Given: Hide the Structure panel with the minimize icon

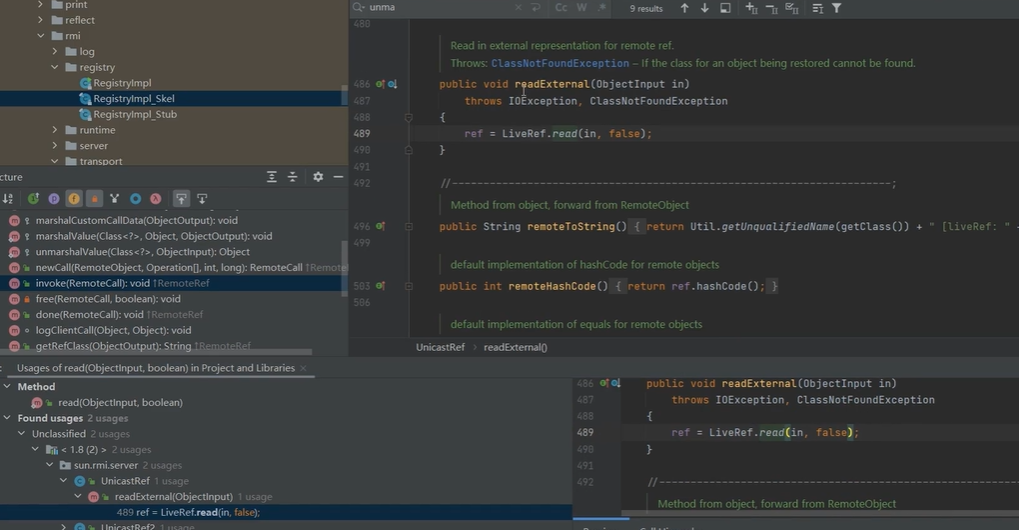Looking at the screenshot, I should (x=338, y=177).
